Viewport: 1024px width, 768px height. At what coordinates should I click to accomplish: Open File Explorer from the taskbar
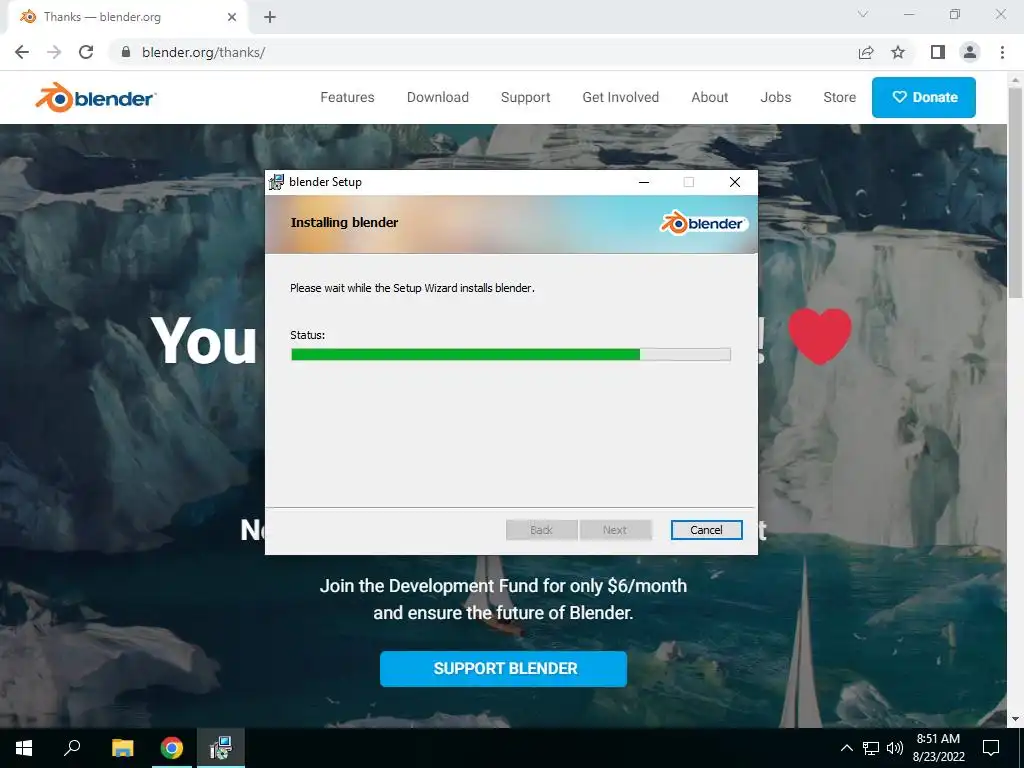[x=122, y=748]
